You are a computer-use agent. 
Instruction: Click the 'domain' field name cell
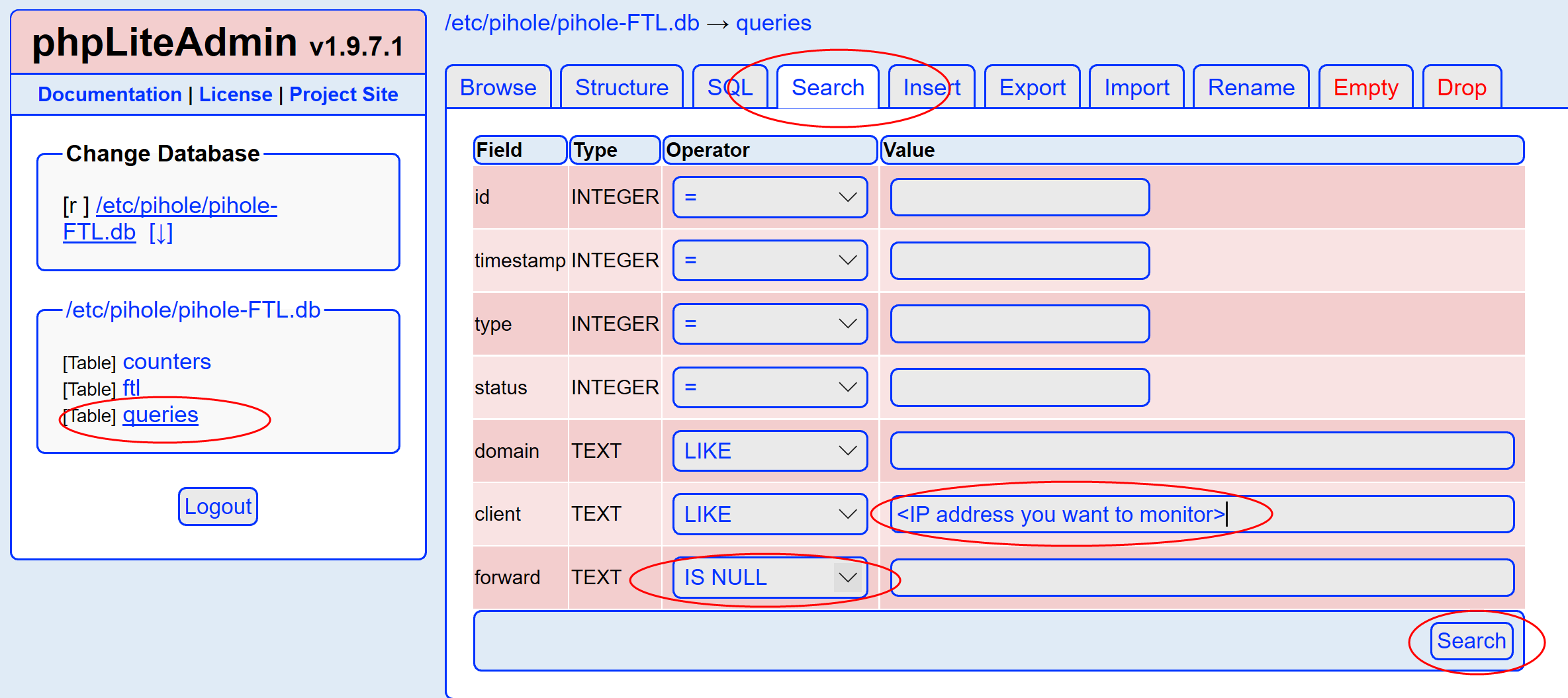tap(520, 451)
